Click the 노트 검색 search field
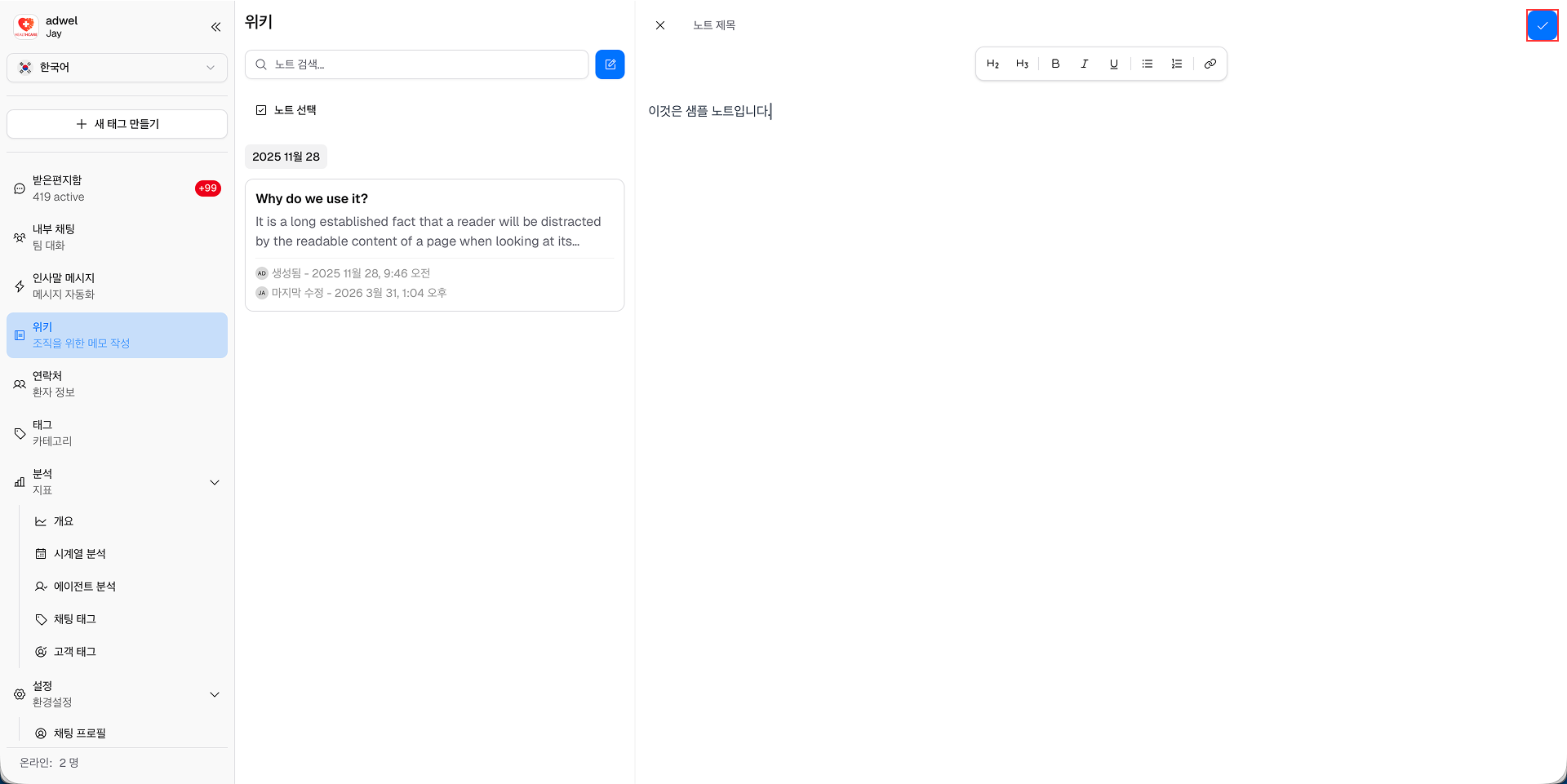Viewport: 1567px width, 784px height. click(x=416, y=64)
